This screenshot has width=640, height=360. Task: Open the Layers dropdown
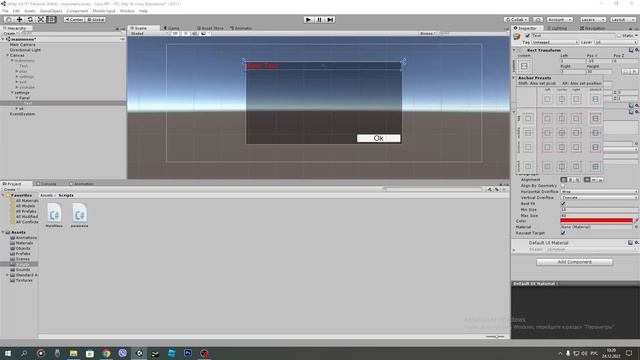click(x=592, y=20)
